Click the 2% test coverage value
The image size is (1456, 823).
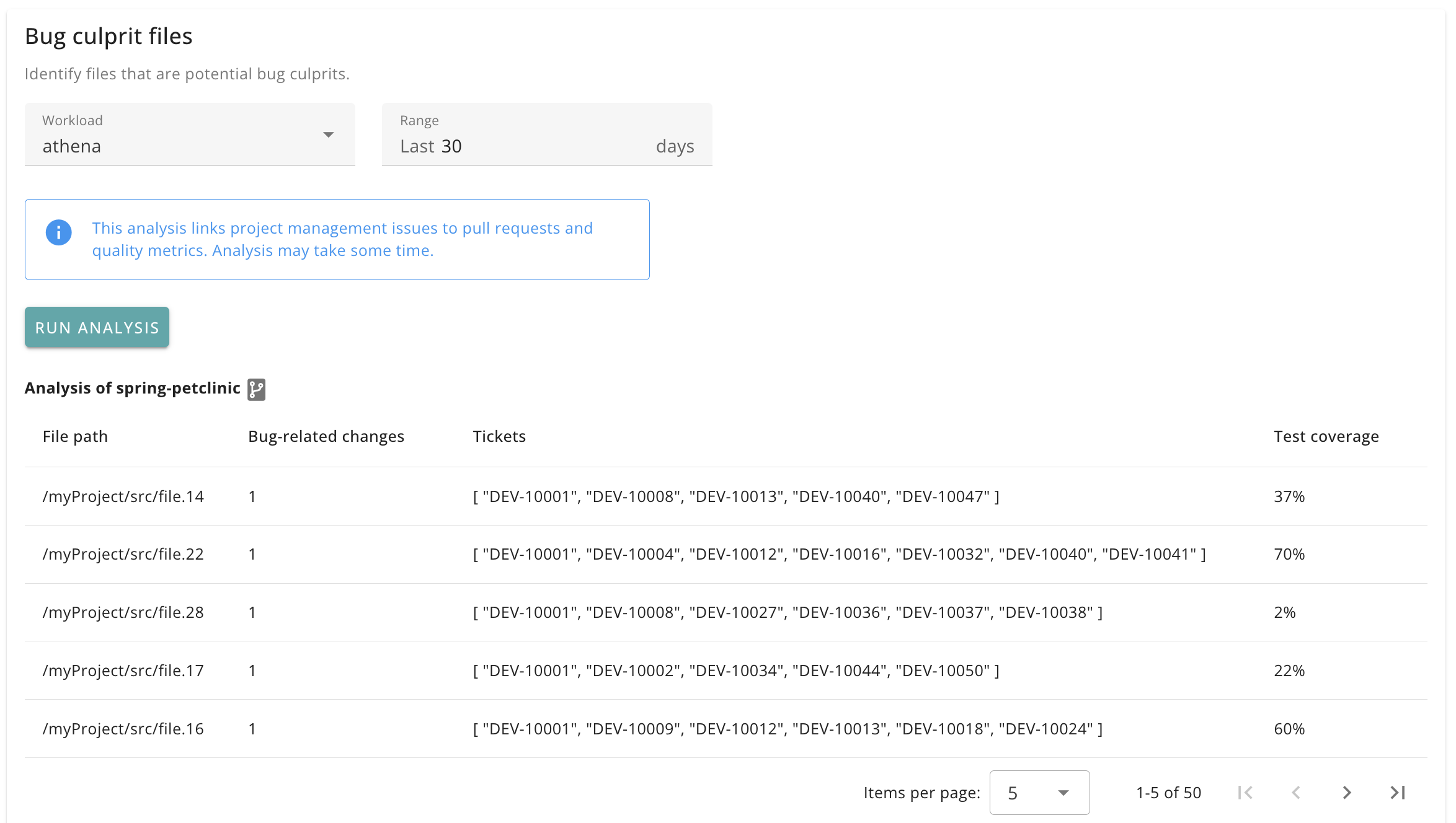(x=1285, y=612)
